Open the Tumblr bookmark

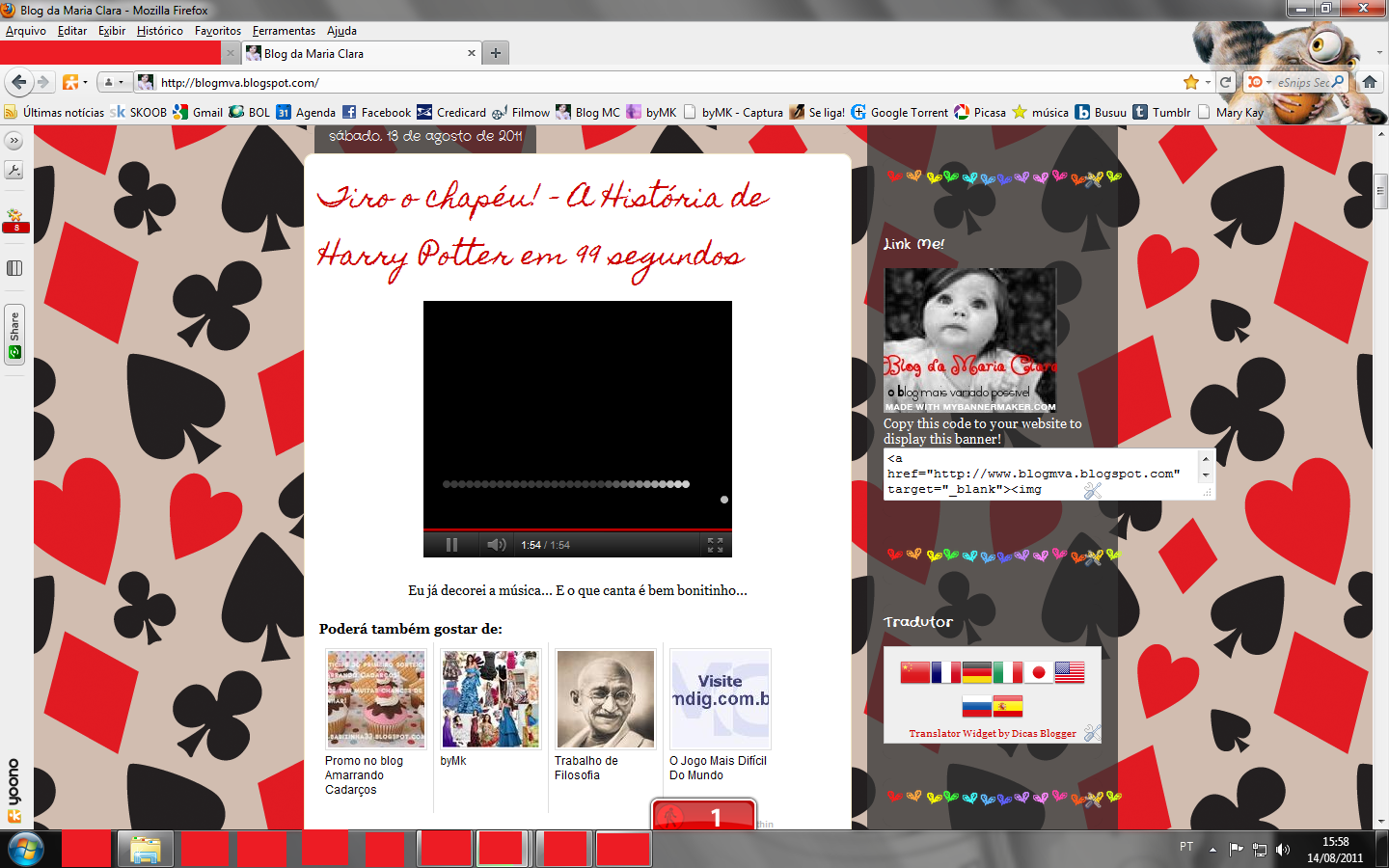pyautogui.click(x=1162, y=112)
